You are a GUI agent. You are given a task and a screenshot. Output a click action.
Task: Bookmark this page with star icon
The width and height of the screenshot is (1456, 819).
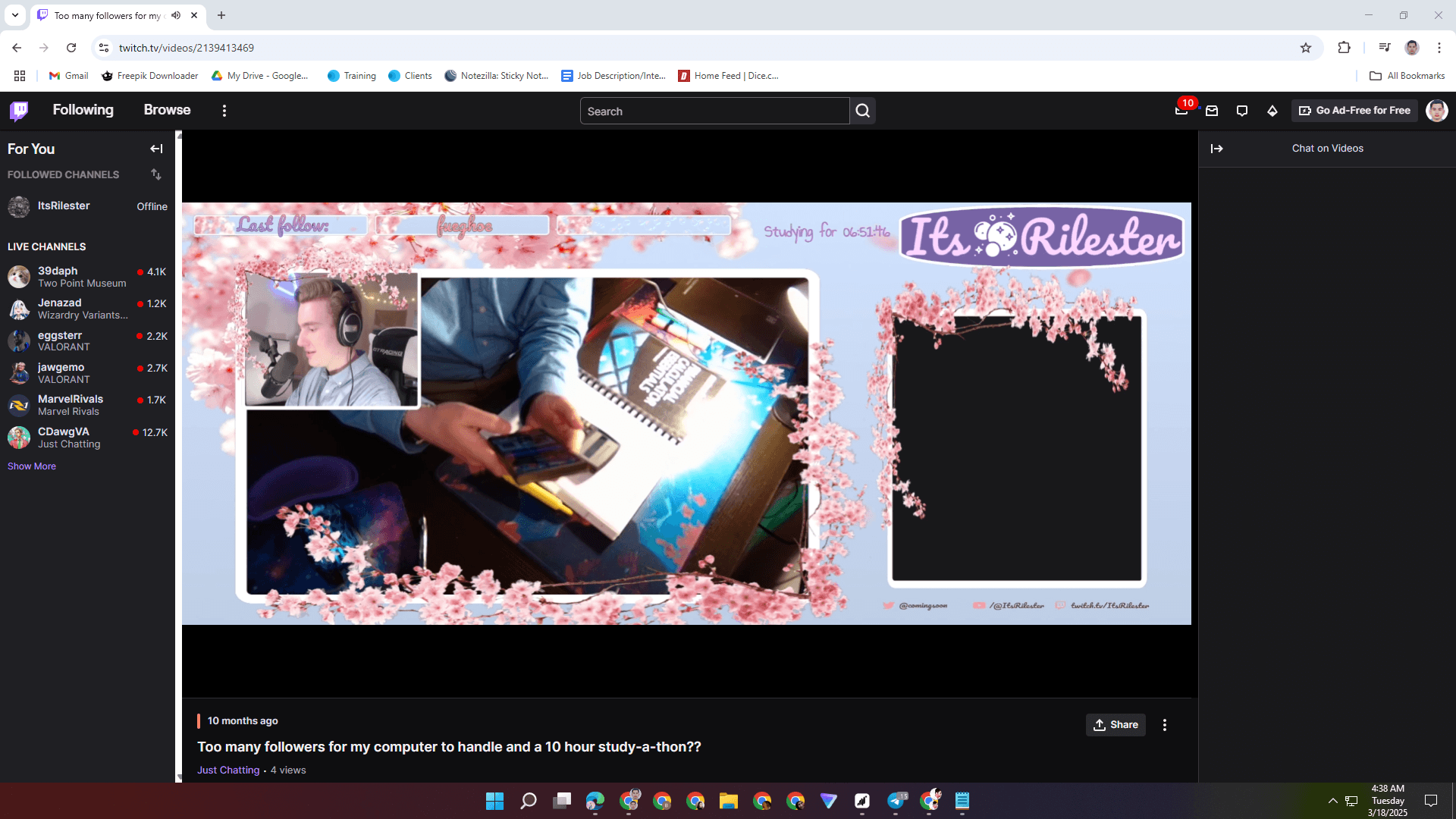coord(1306,48)
